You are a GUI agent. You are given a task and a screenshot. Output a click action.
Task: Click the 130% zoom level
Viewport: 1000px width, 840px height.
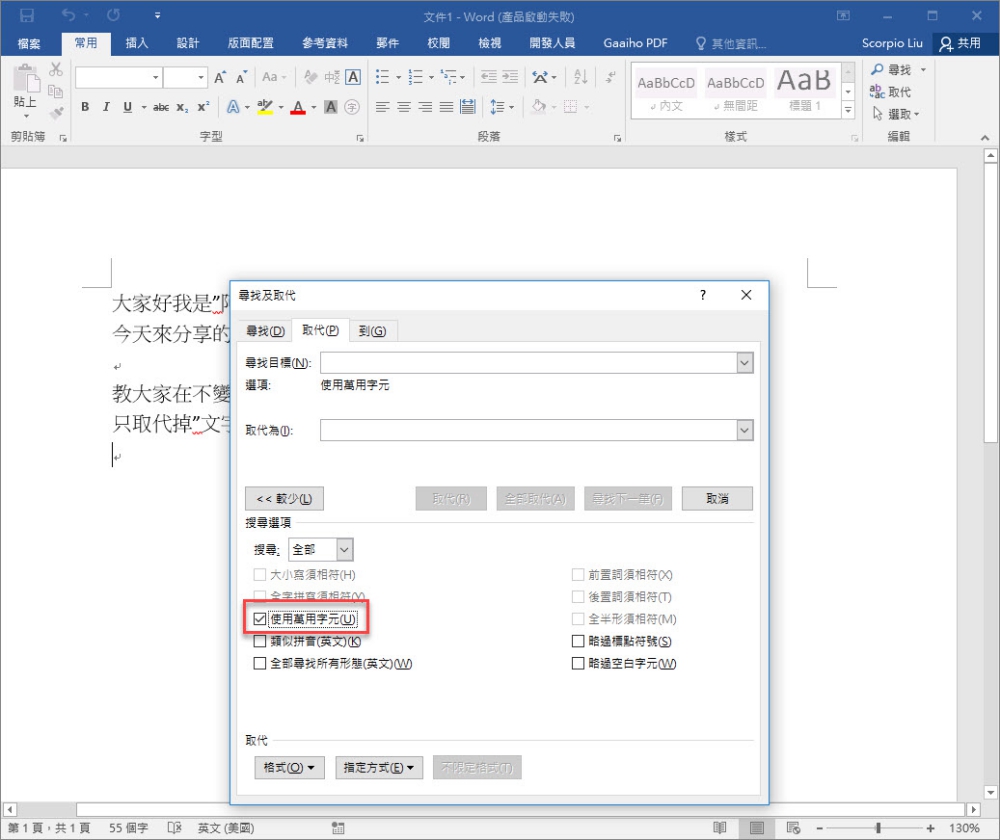(964, 828)
